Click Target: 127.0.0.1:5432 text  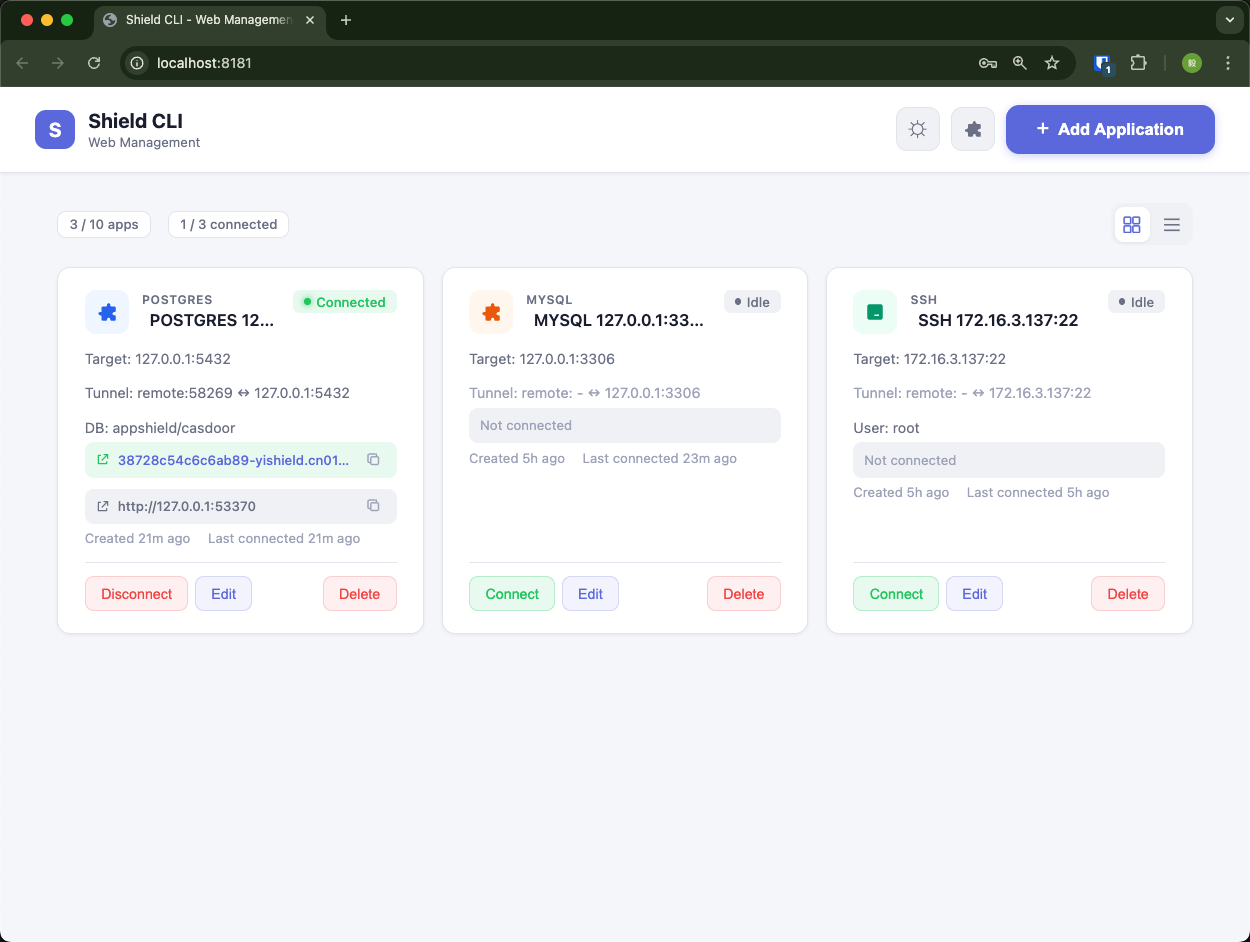click(x=158, y=359)
